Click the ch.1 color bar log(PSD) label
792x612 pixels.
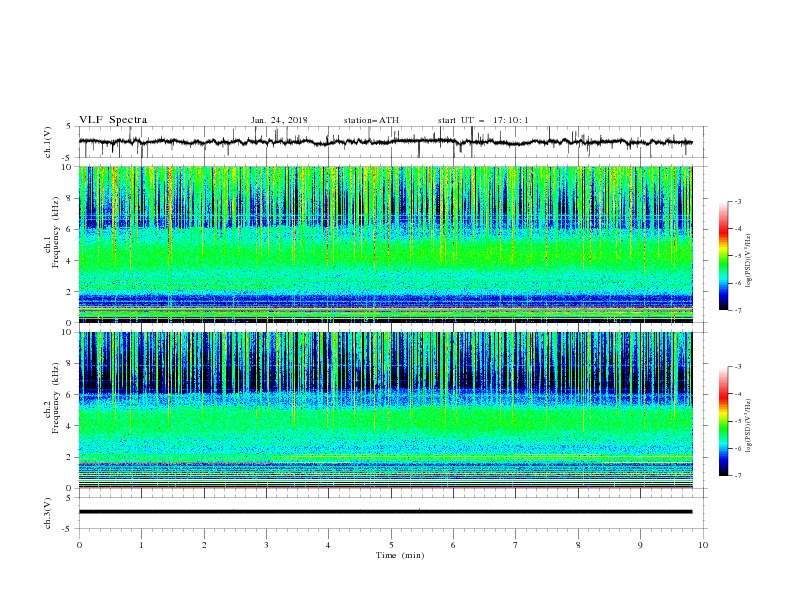click(748, 261)
